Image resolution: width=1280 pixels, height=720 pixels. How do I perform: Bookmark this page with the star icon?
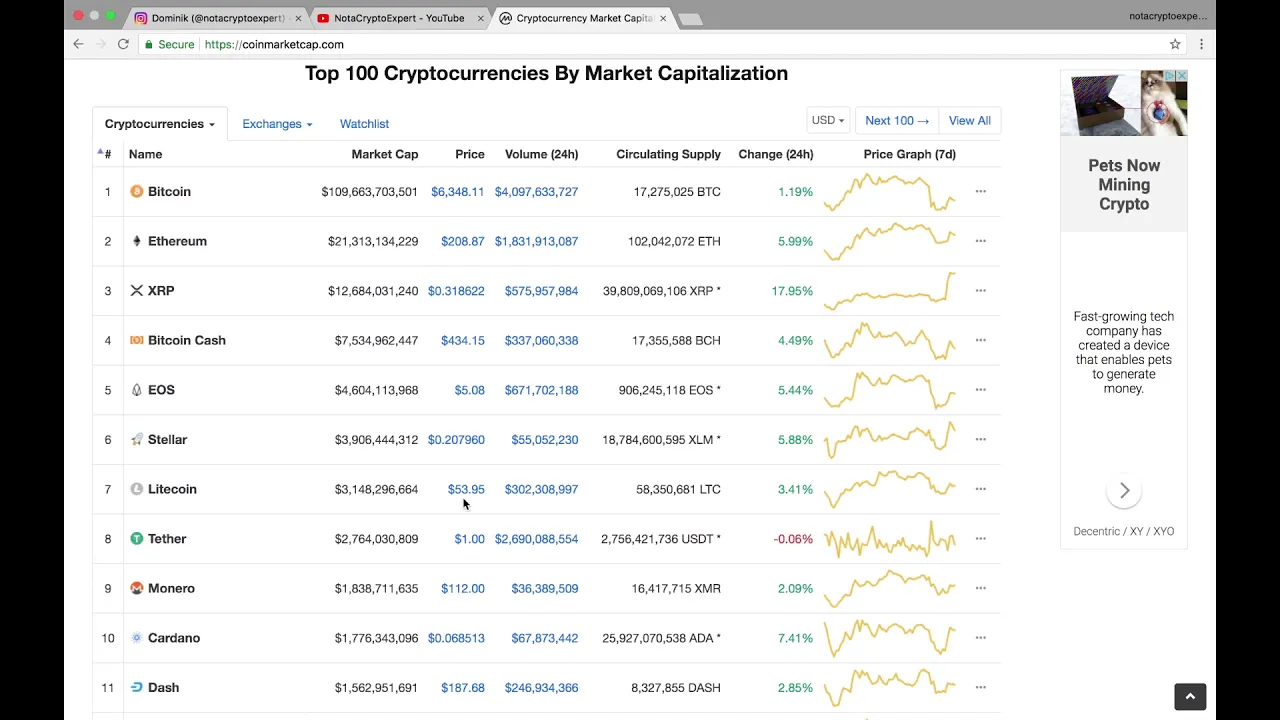1175,44
